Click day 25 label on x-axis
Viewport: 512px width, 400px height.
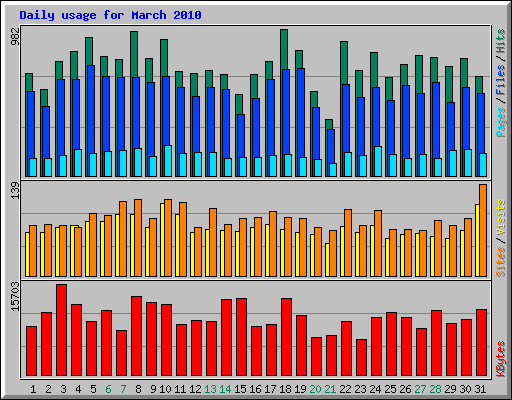[390, 389]
